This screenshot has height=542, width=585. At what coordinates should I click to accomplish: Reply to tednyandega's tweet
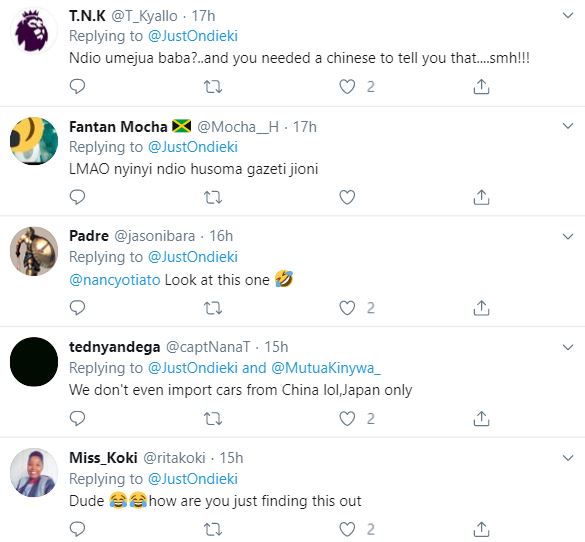pyautogui.click(x=77, y=419)
